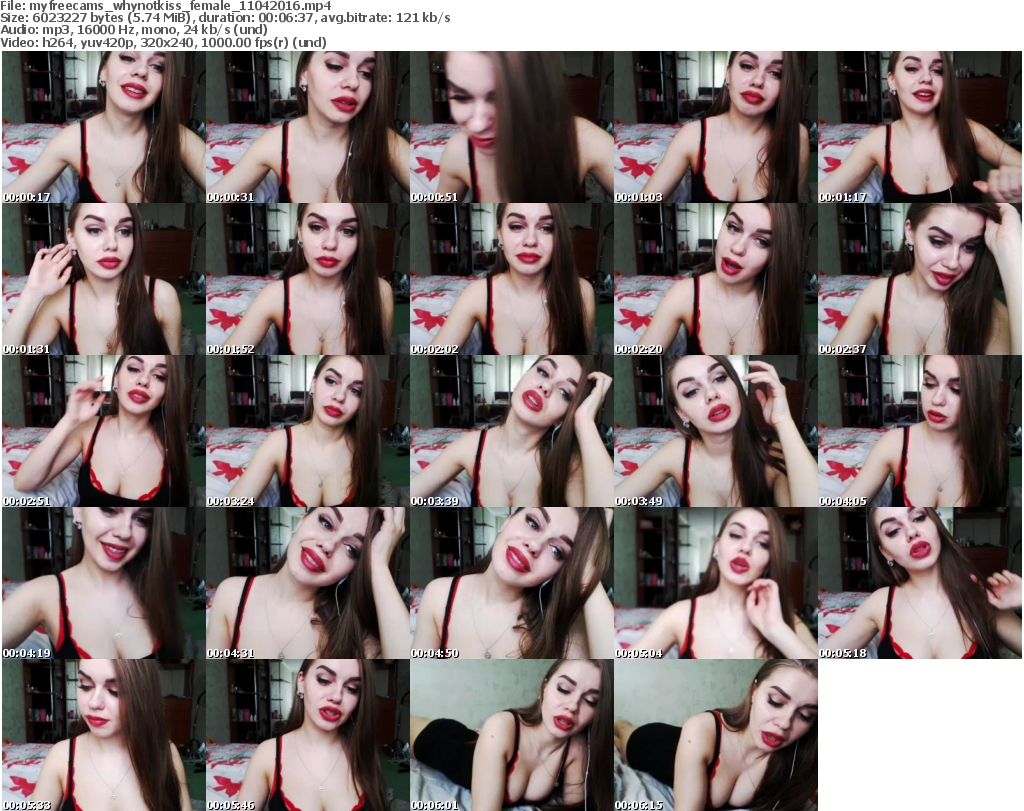Choose the thumbnail stamped 00:04:31
1024x811 pixels.
308,583
